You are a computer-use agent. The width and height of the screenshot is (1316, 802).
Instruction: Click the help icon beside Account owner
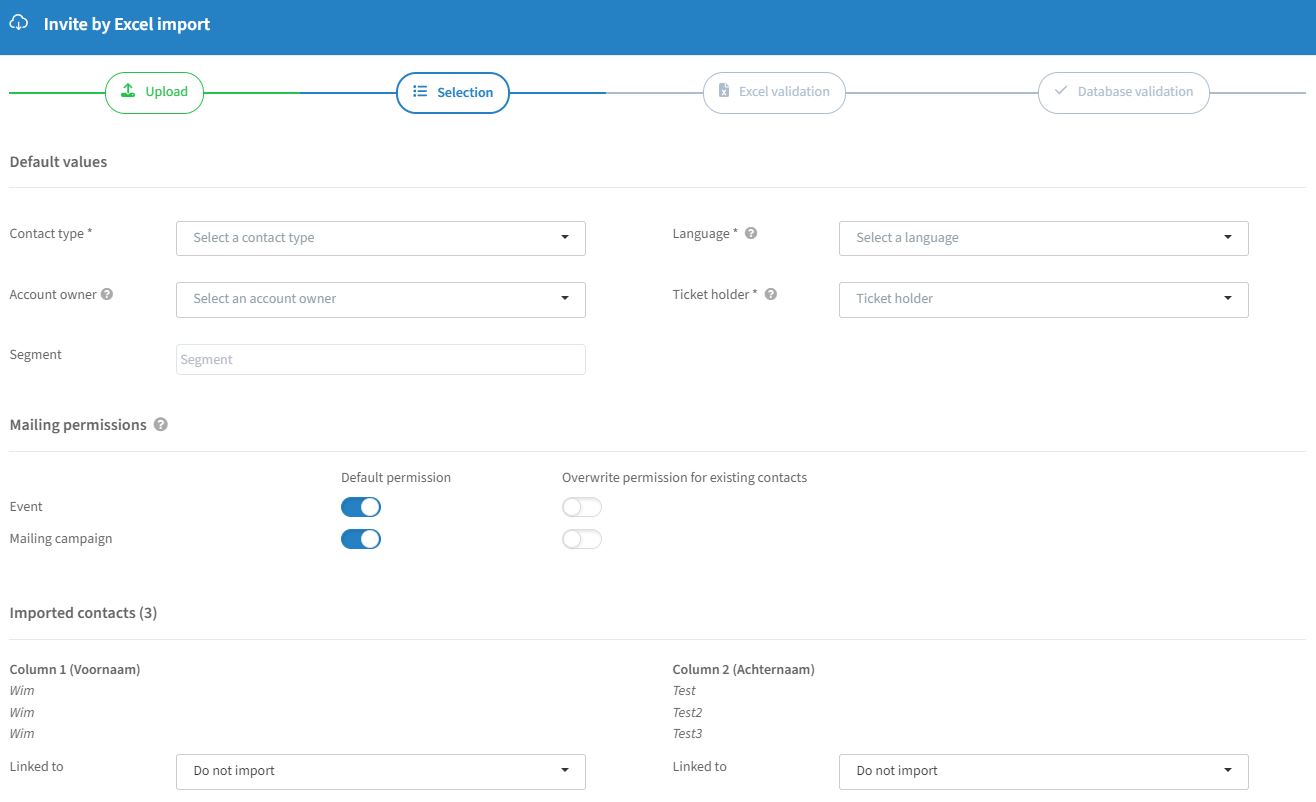tap(107, 295)
